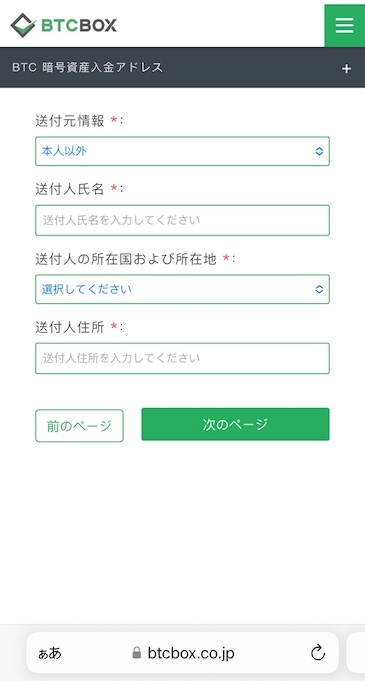This screenshot has height=681, width=365.
Task: Click the 送付人の所在国および所在地 label
Action: 126,259
